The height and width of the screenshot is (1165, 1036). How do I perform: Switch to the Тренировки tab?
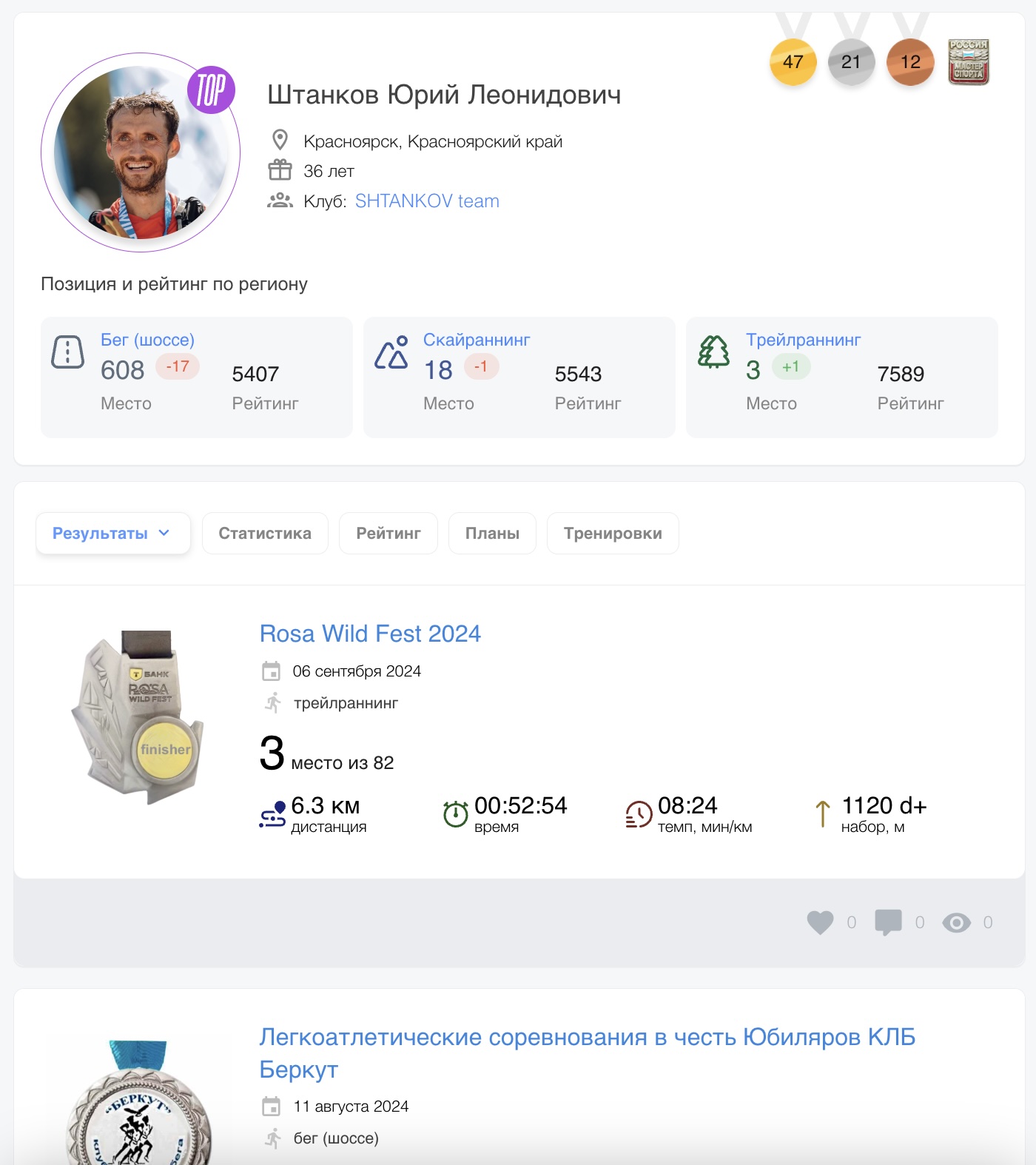tap(613, 533)
